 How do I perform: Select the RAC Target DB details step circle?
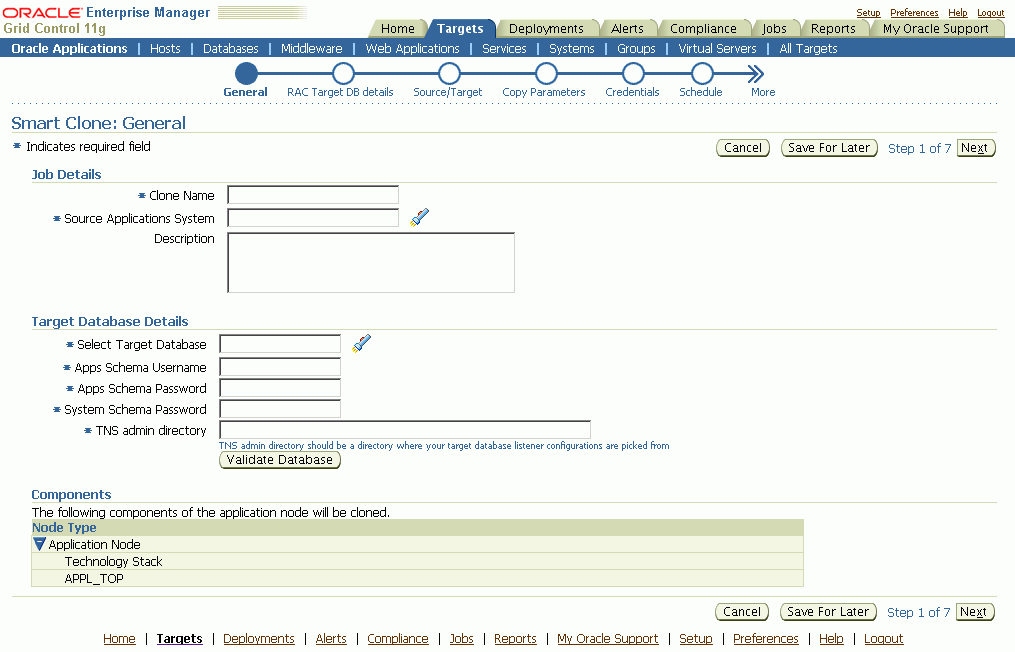pyautogui.click(x=343, y=74)
